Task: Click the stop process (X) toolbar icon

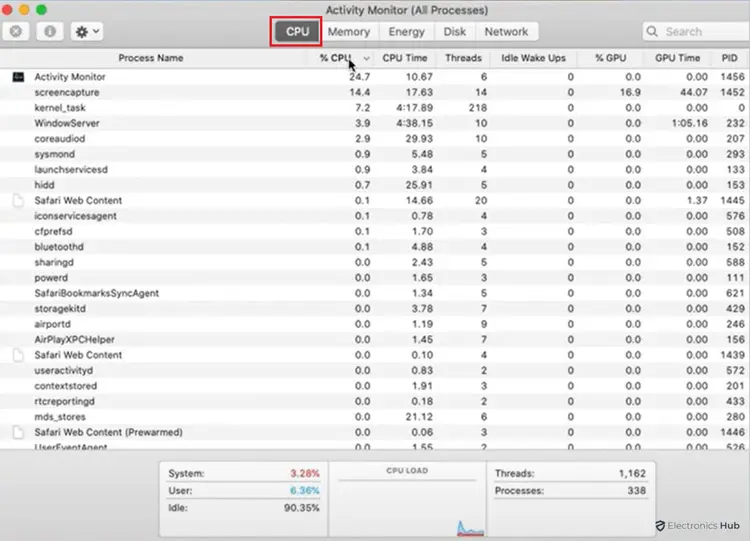Action: coord(16,32)
